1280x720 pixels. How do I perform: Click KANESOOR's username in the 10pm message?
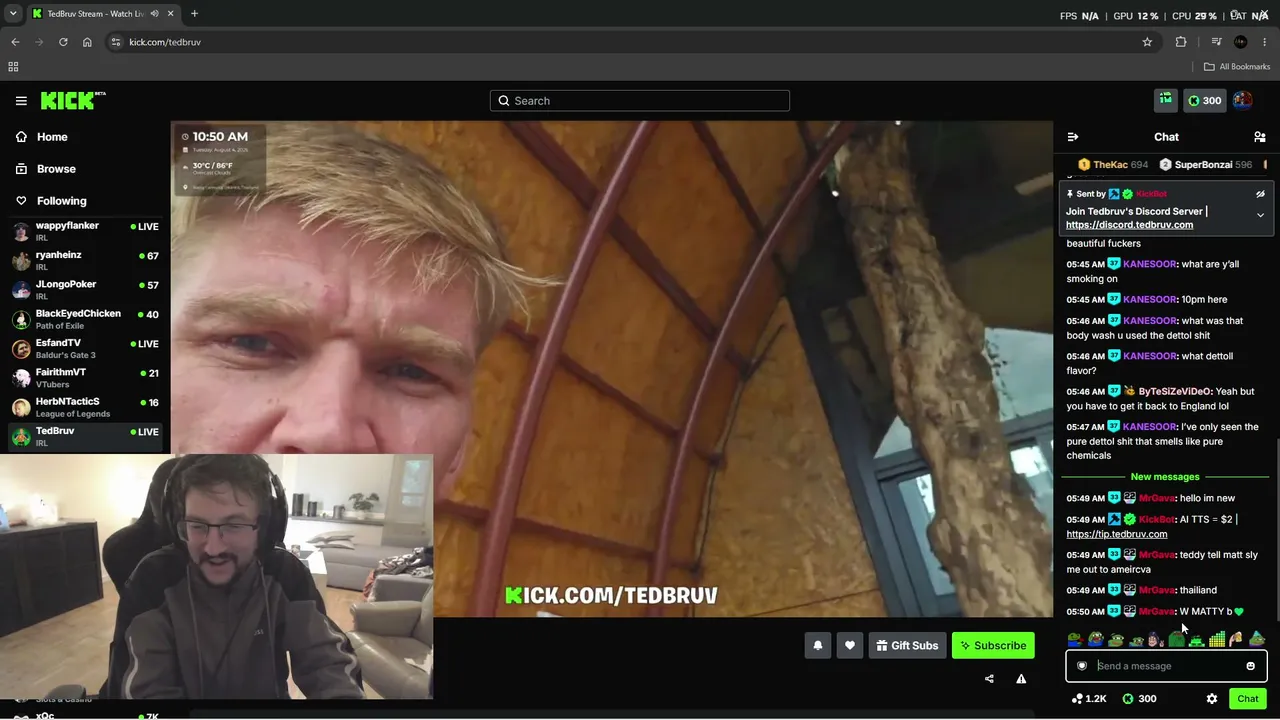point(1149,299)
